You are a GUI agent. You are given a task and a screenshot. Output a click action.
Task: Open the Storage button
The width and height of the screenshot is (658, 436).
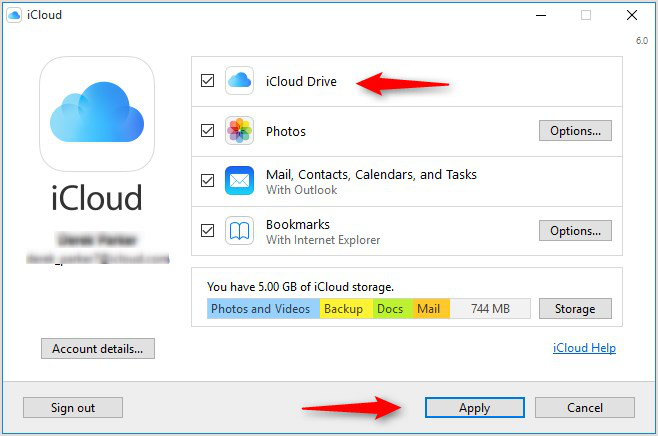[x=575, y=309]
